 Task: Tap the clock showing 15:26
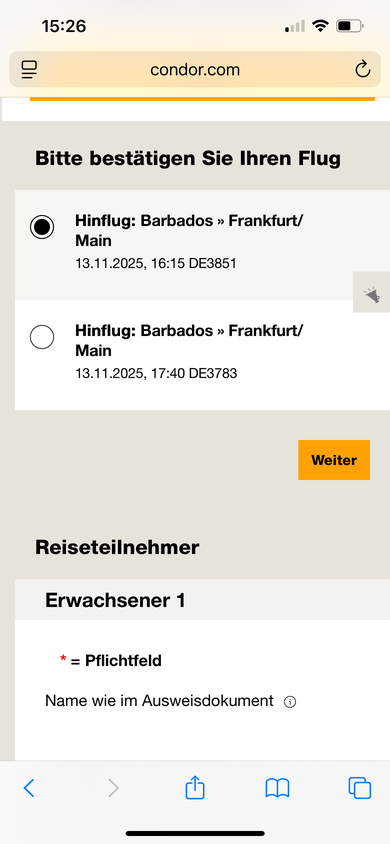[x=64, y=26]
